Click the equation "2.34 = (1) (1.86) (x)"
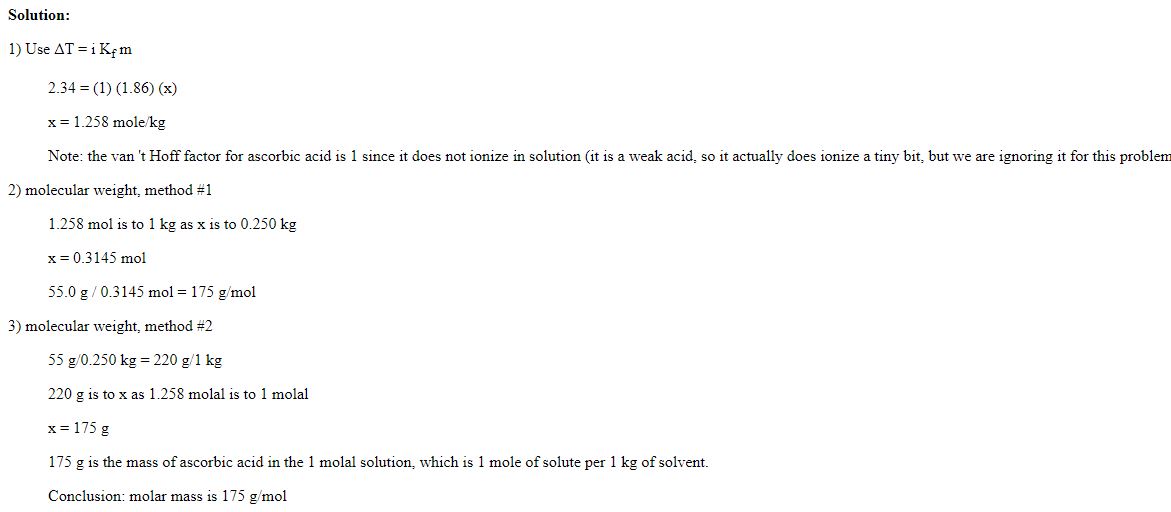 pyautogui.click(x=112, y=88)
